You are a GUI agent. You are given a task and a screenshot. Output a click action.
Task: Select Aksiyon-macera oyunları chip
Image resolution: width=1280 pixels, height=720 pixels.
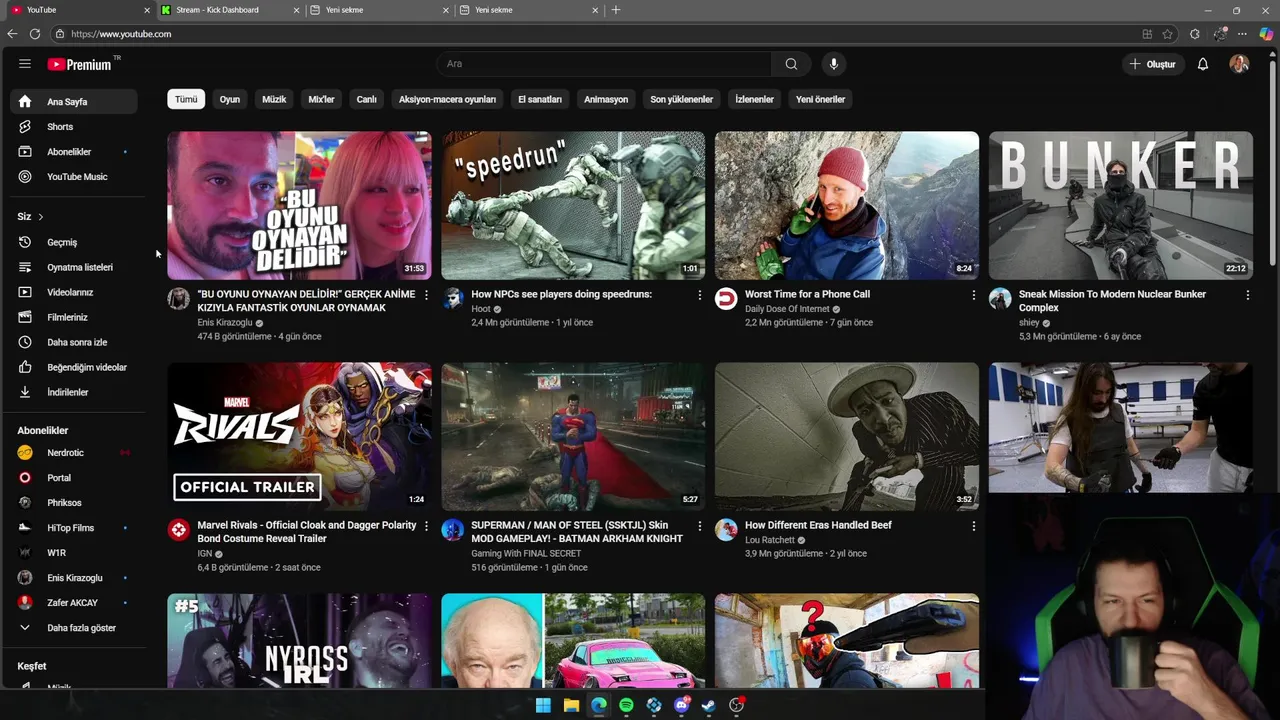447,99
